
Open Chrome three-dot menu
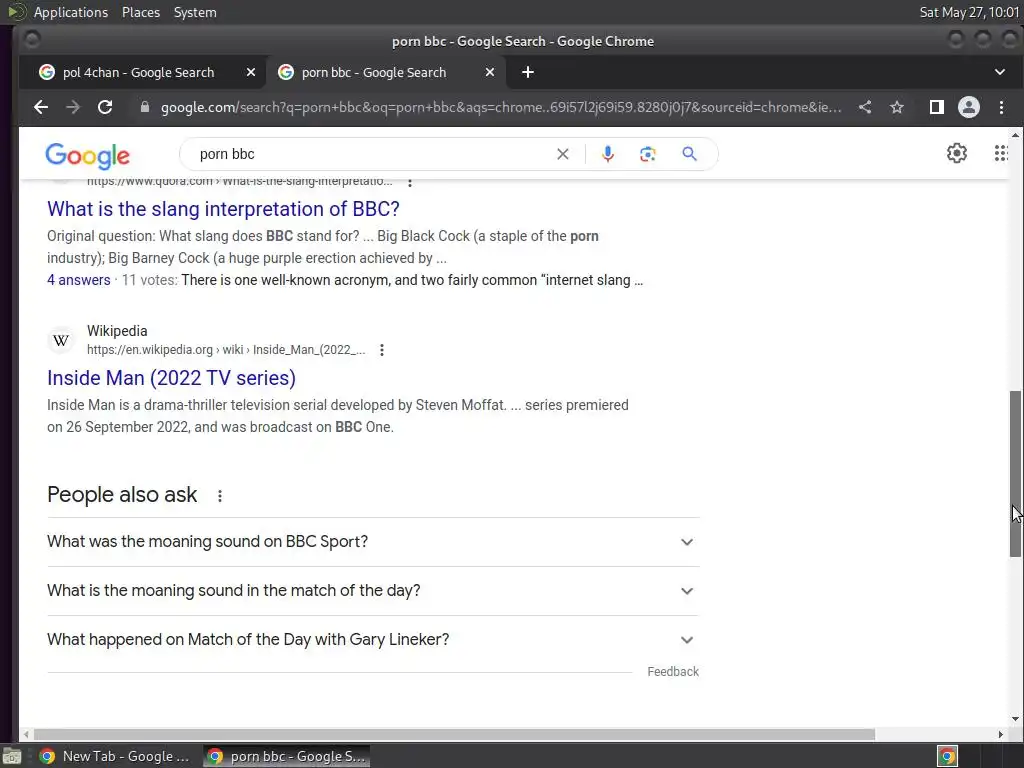(x=1001, y=107)
